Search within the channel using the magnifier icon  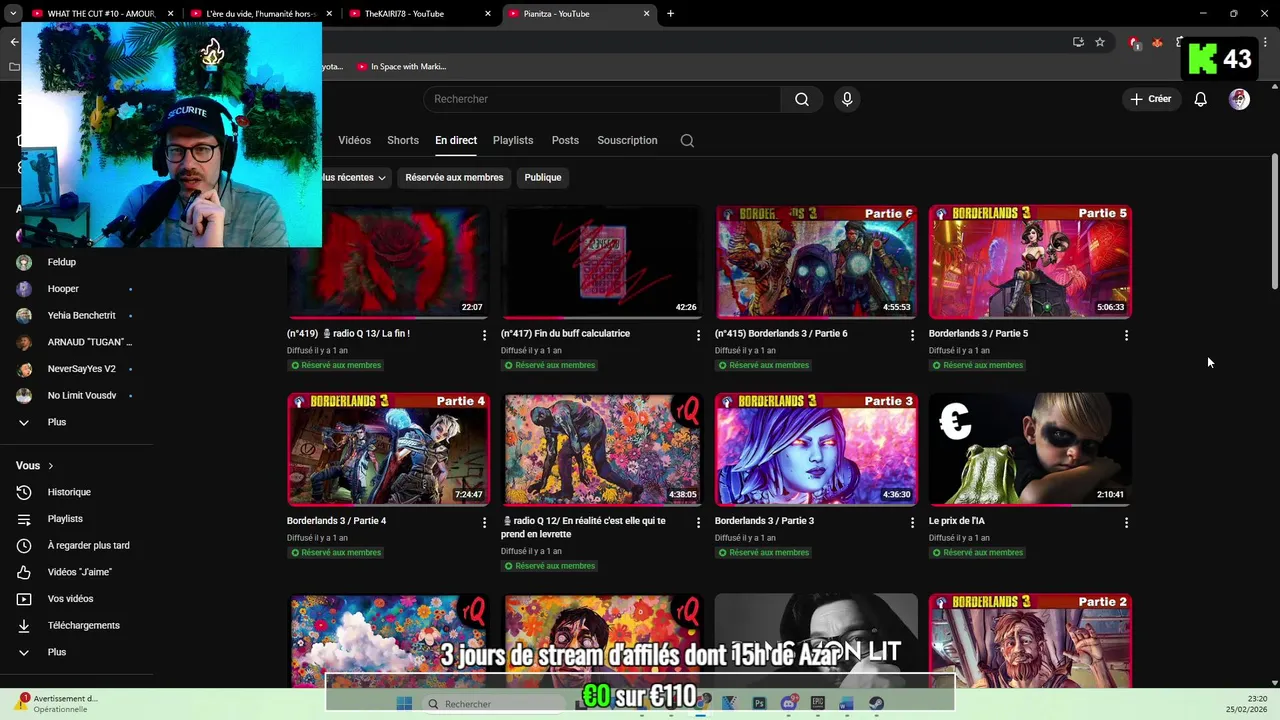(687, 141)
